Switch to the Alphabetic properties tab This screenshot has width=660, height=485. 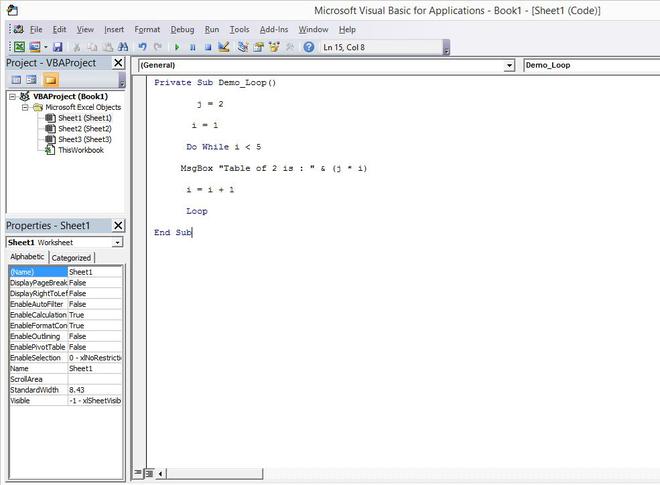[27, 257]
